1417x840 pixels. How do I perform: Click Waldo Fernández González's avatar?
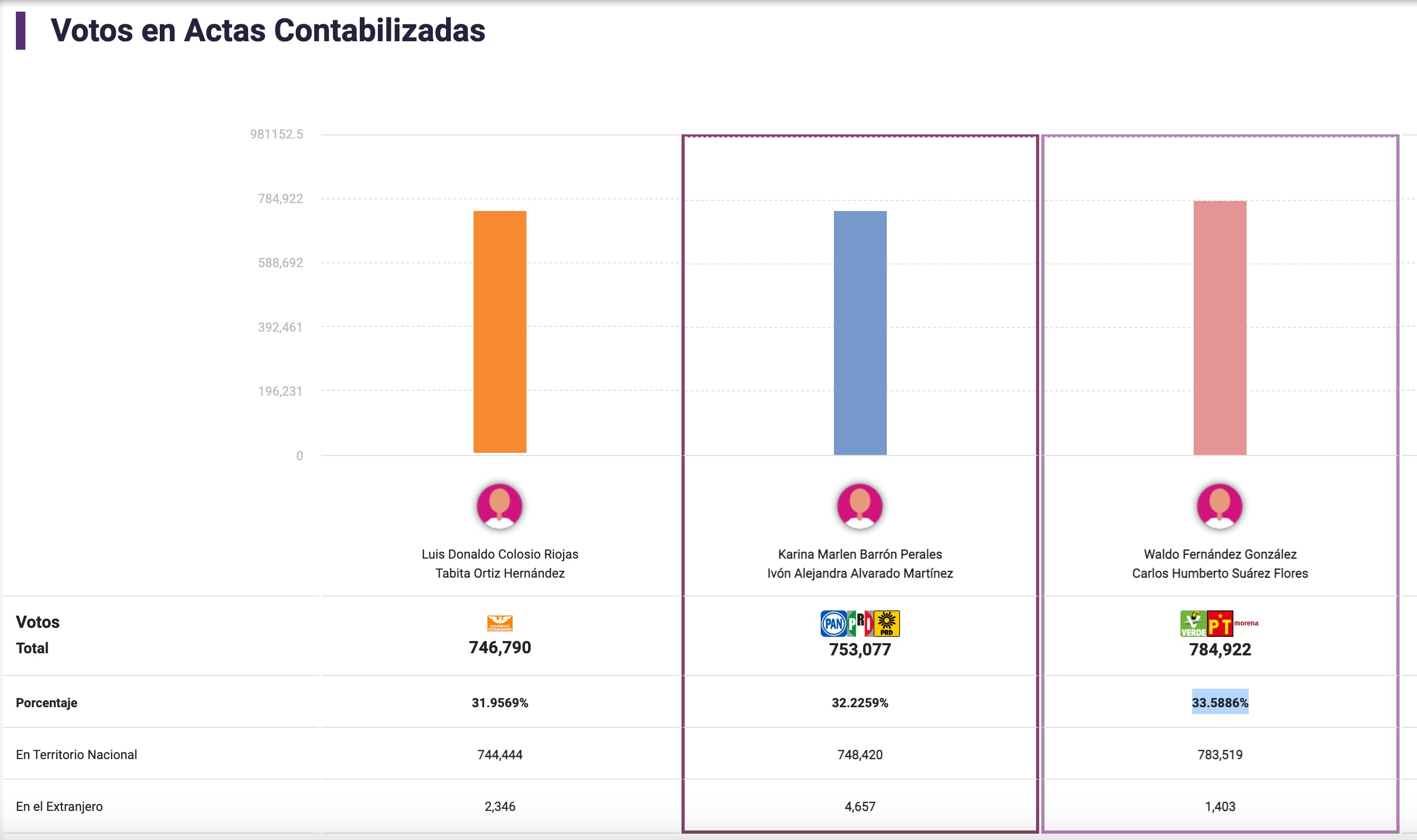pyautogui.click(x=1220, y=506)
